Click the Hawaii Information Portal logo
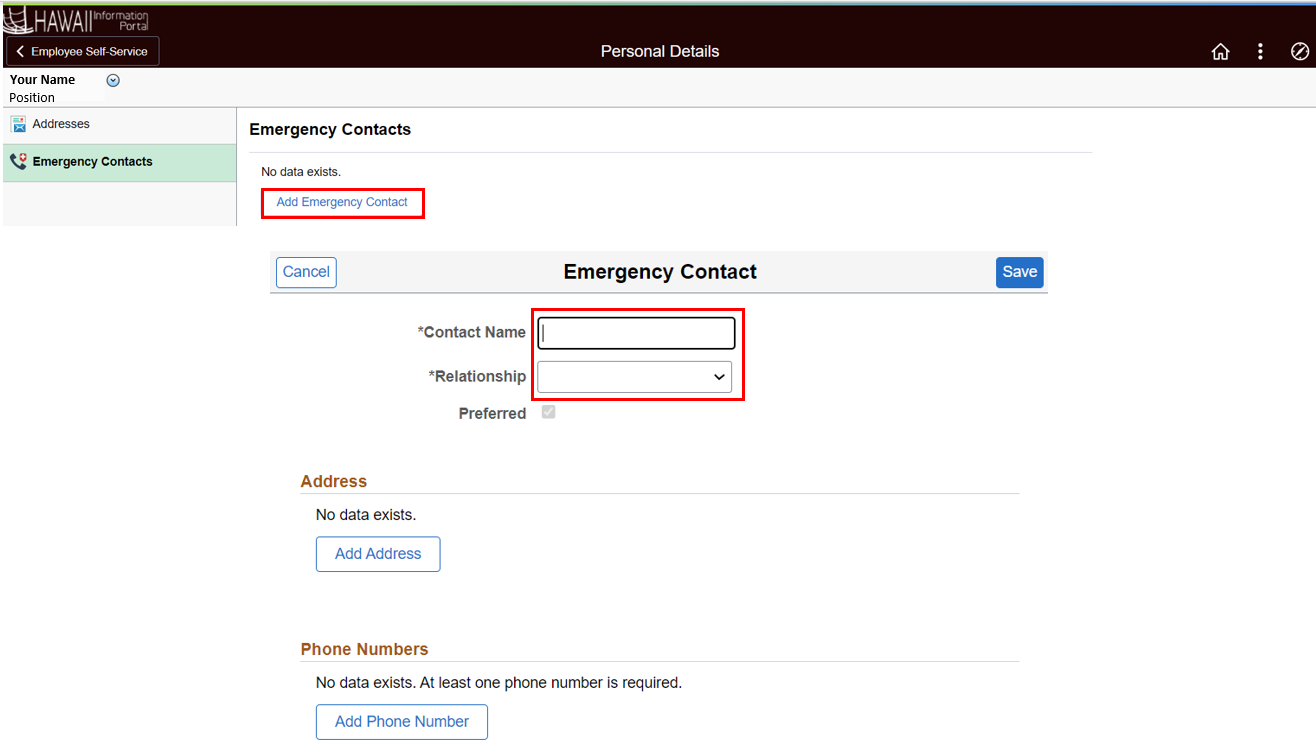Screen dimensions: 1316x746 [x=75, y=17]
